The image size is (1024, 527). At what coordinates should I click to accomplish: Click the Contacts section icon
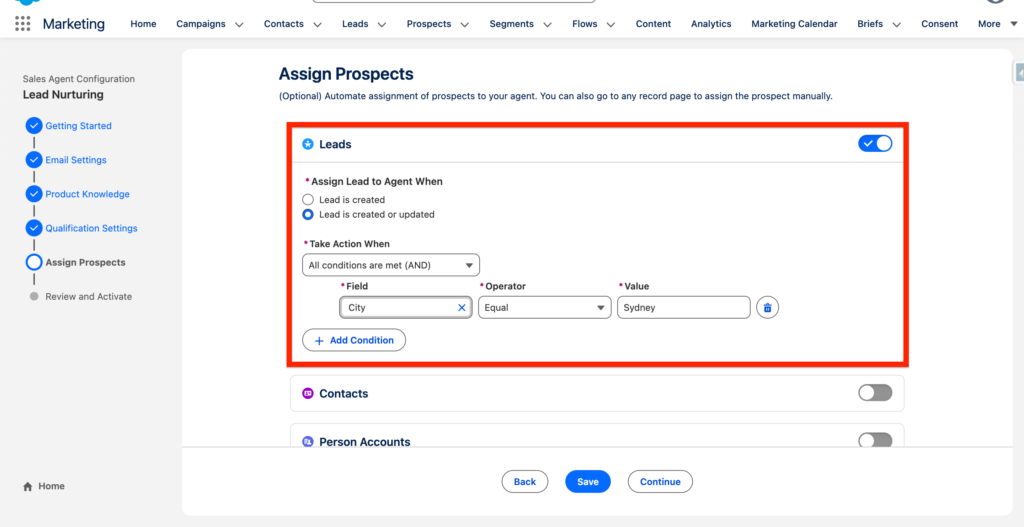(x=308, y=394)
